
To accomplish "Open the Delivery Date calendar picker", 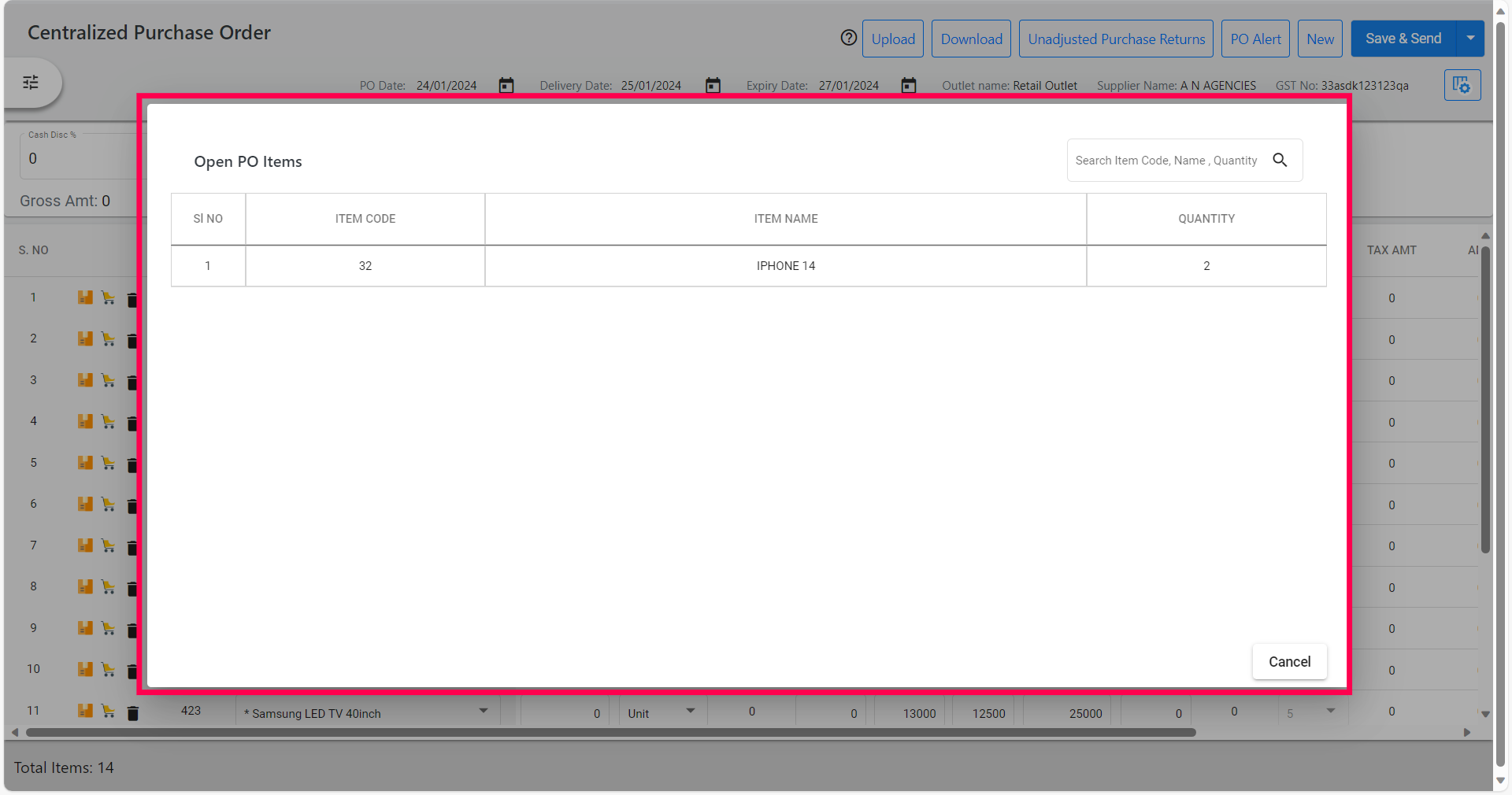I will click(713, 85).
